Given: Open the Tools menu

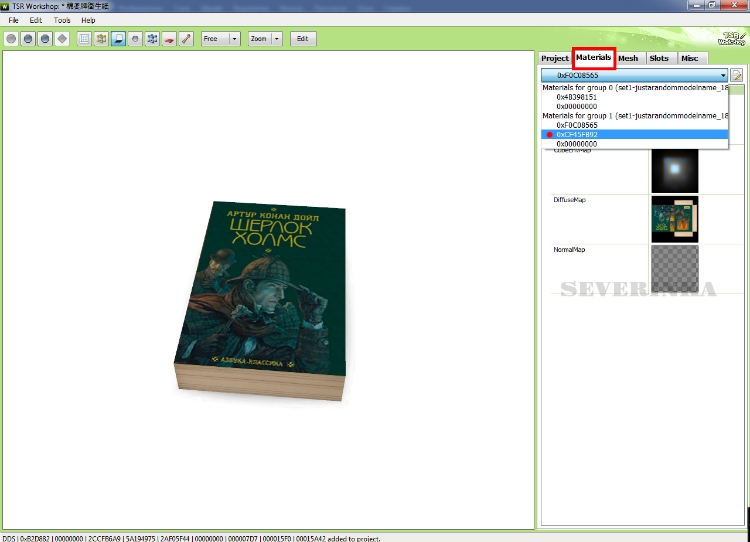Looking at the screenshot, I should point(62,20).
